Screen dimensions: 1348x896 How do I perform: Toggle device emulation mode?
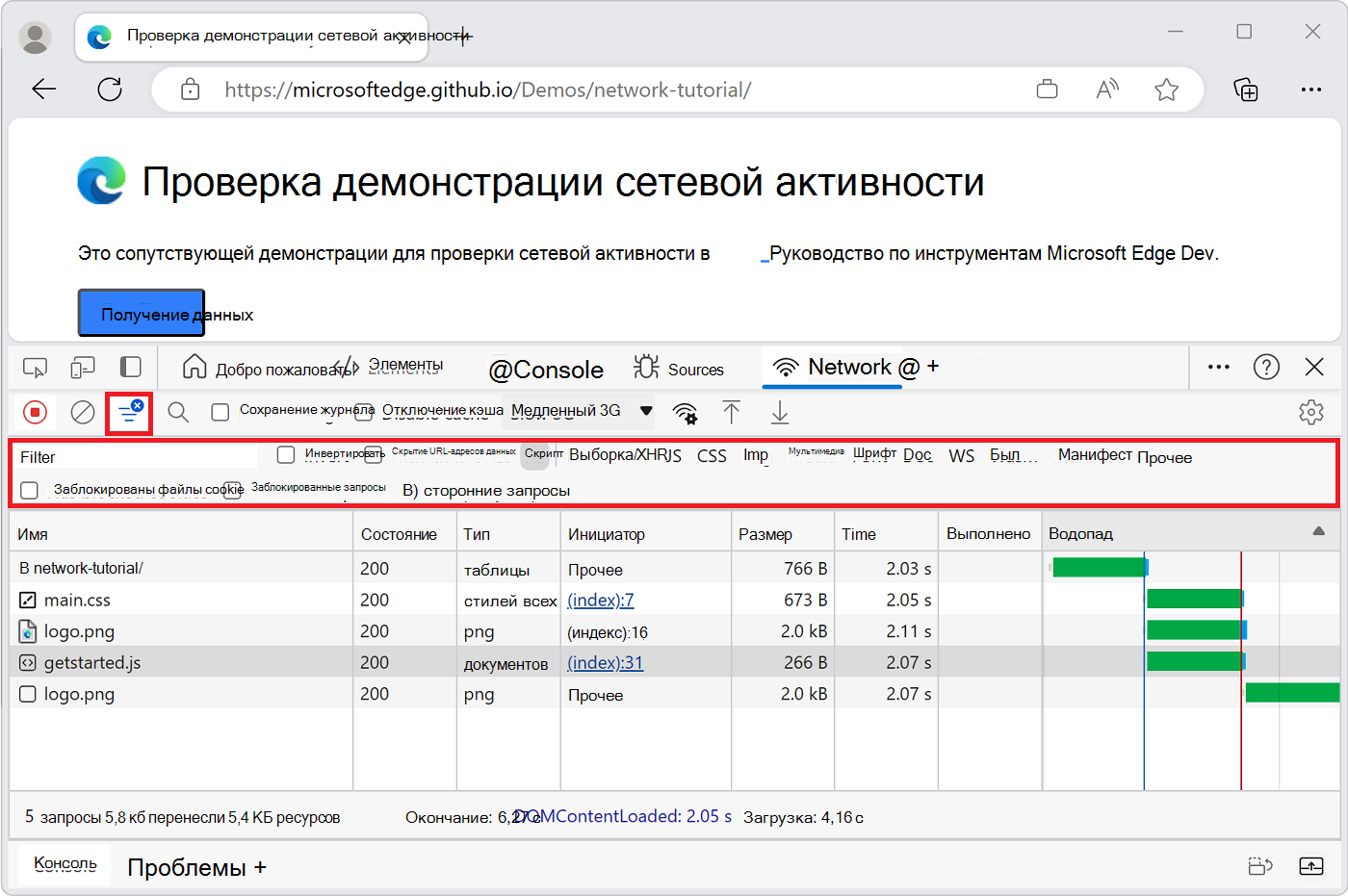coord(82,367)
